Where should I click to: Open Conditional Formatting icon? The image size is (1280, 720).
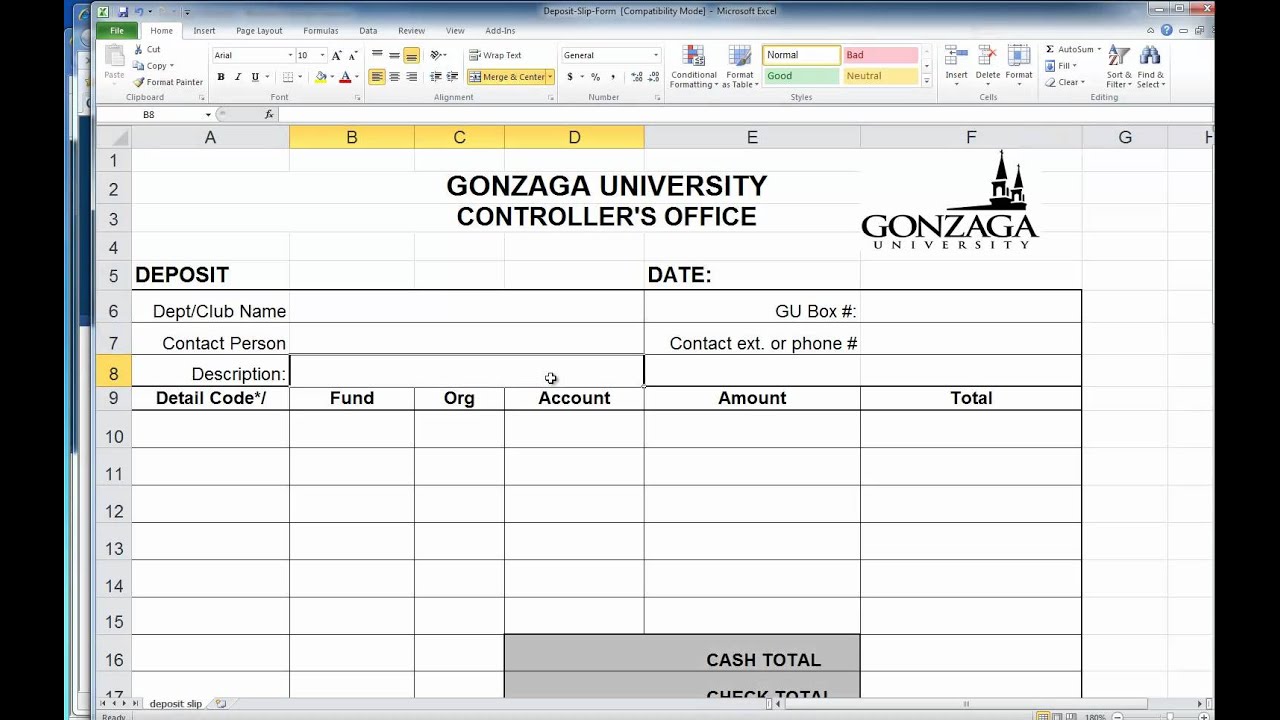coord(693,57)
